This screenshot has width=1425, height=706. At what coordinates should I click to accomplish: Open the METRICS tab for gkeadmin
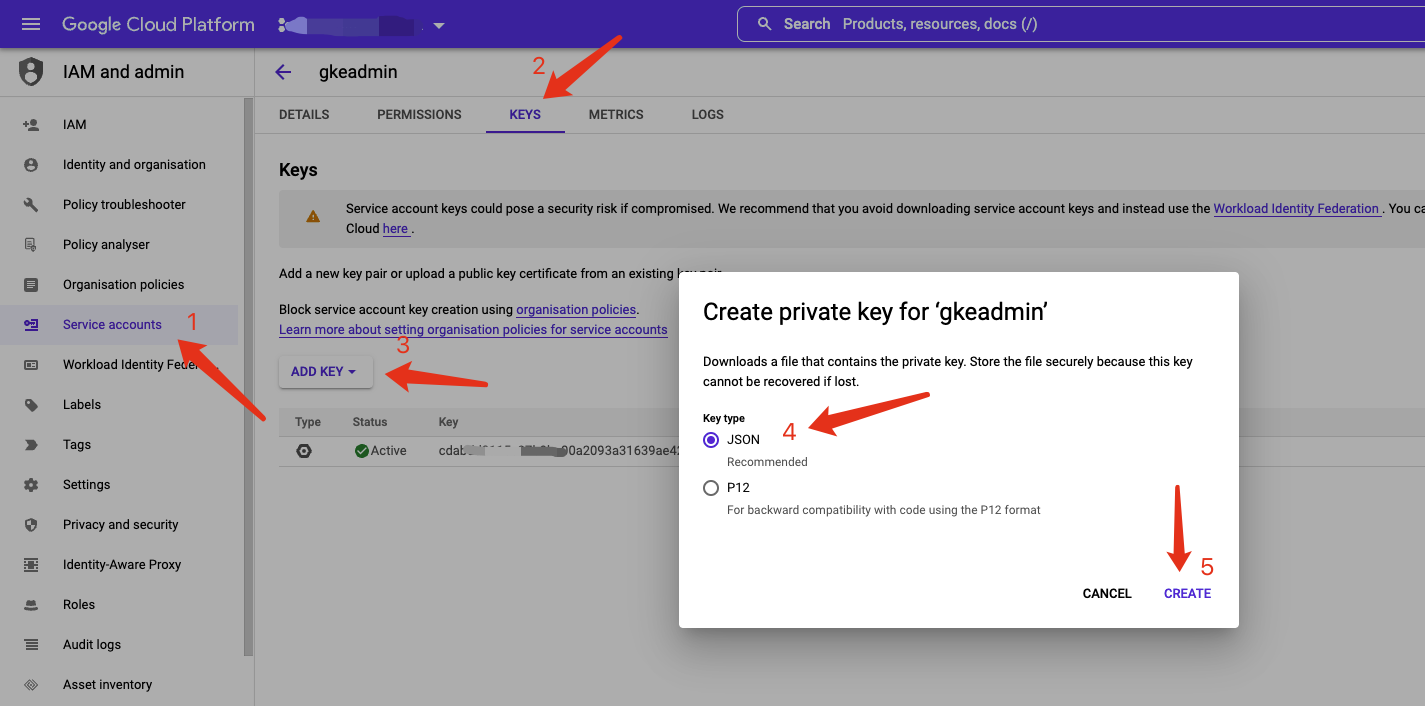point(615,114)
